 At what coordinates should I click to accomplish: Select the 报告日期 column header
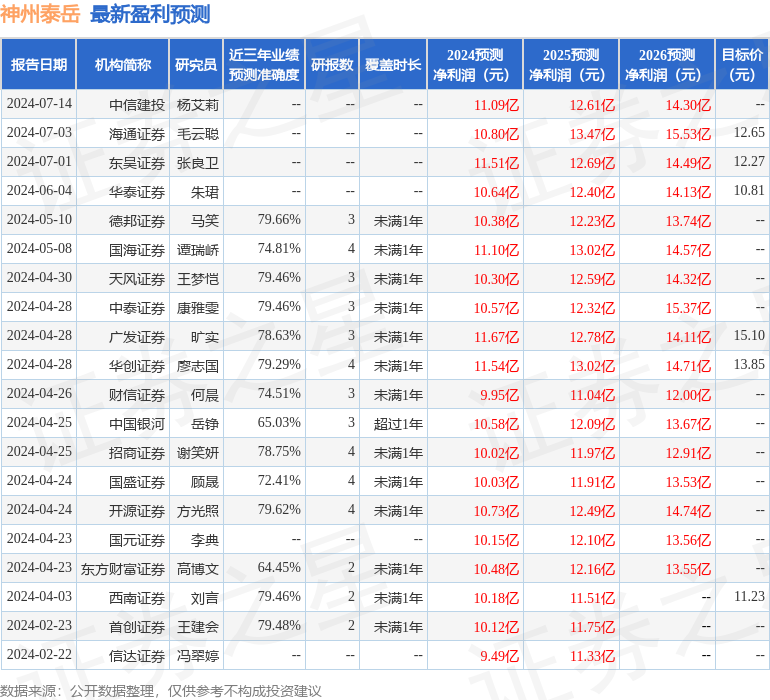[x=39, y=64]
